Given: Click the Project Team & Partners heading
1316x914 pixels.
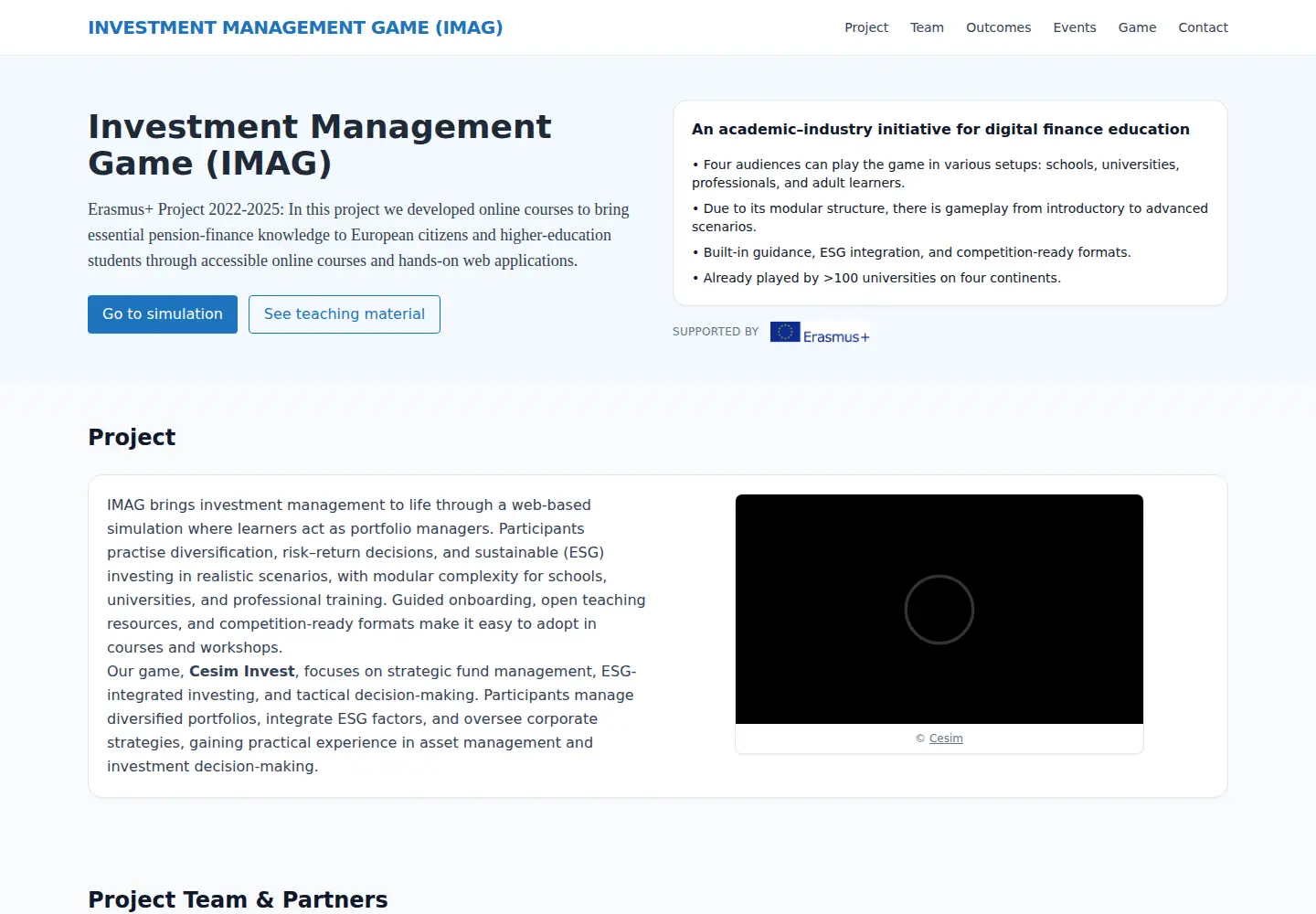Looking at the screenshot, I should click(x=238, y=899).
